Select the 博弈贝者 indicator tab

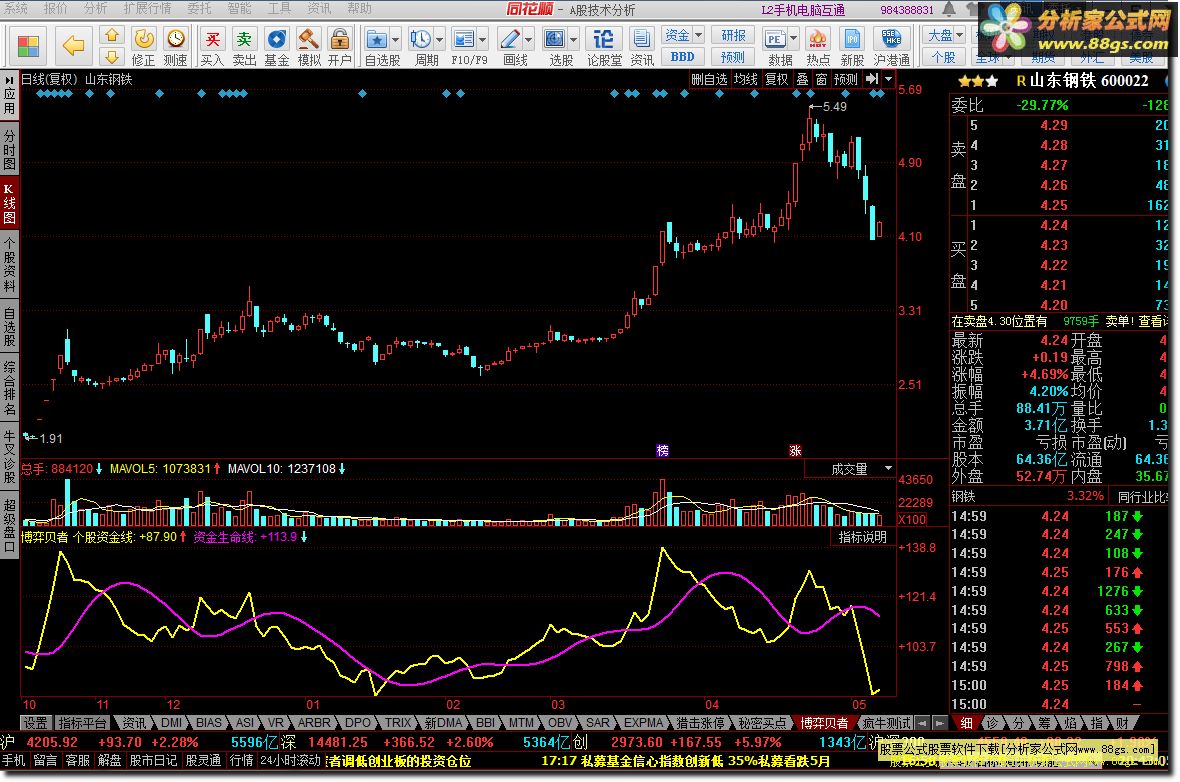click(824, 723)
